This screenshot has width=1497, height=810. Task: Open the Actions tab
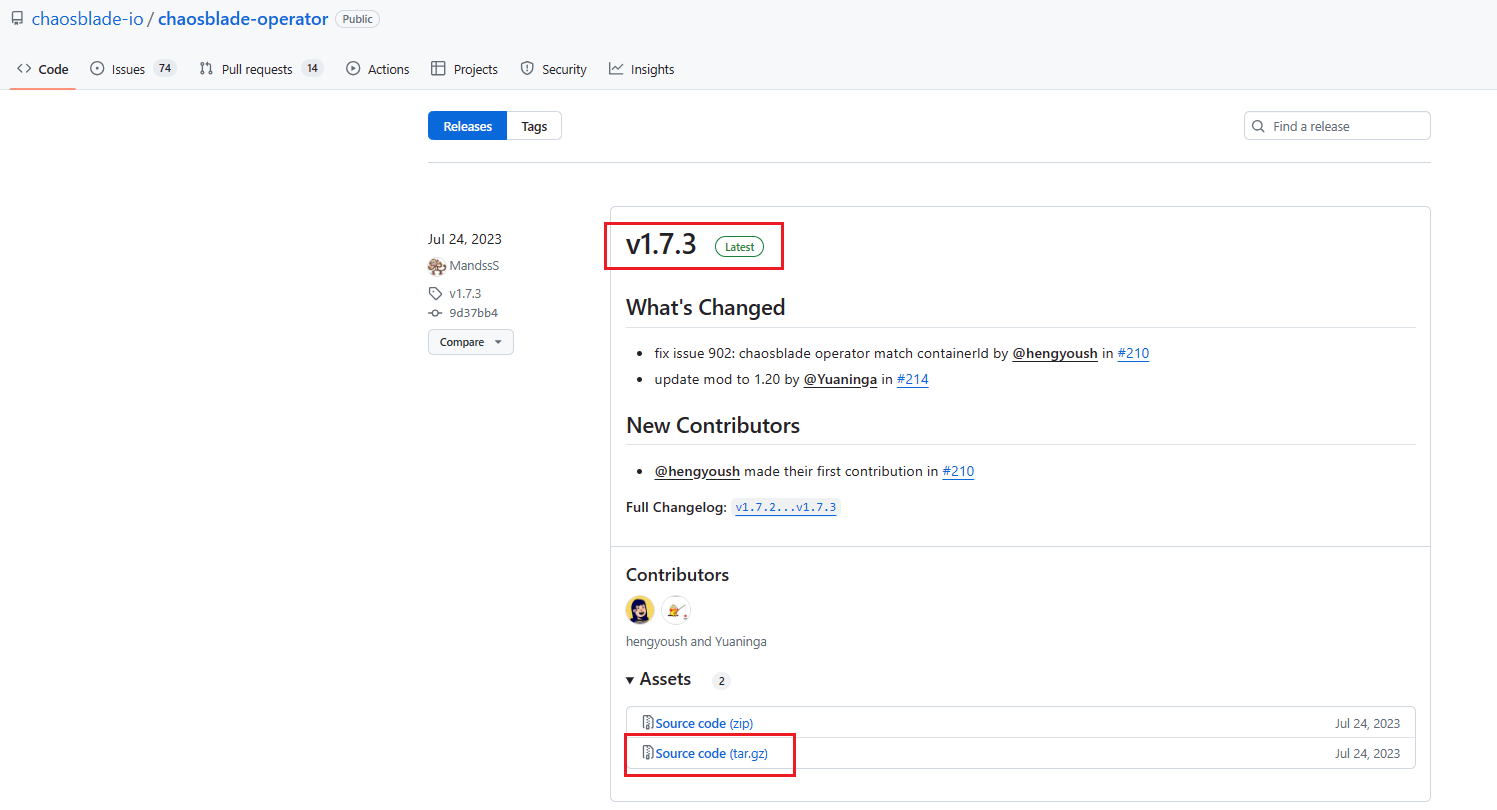(378, 69)
